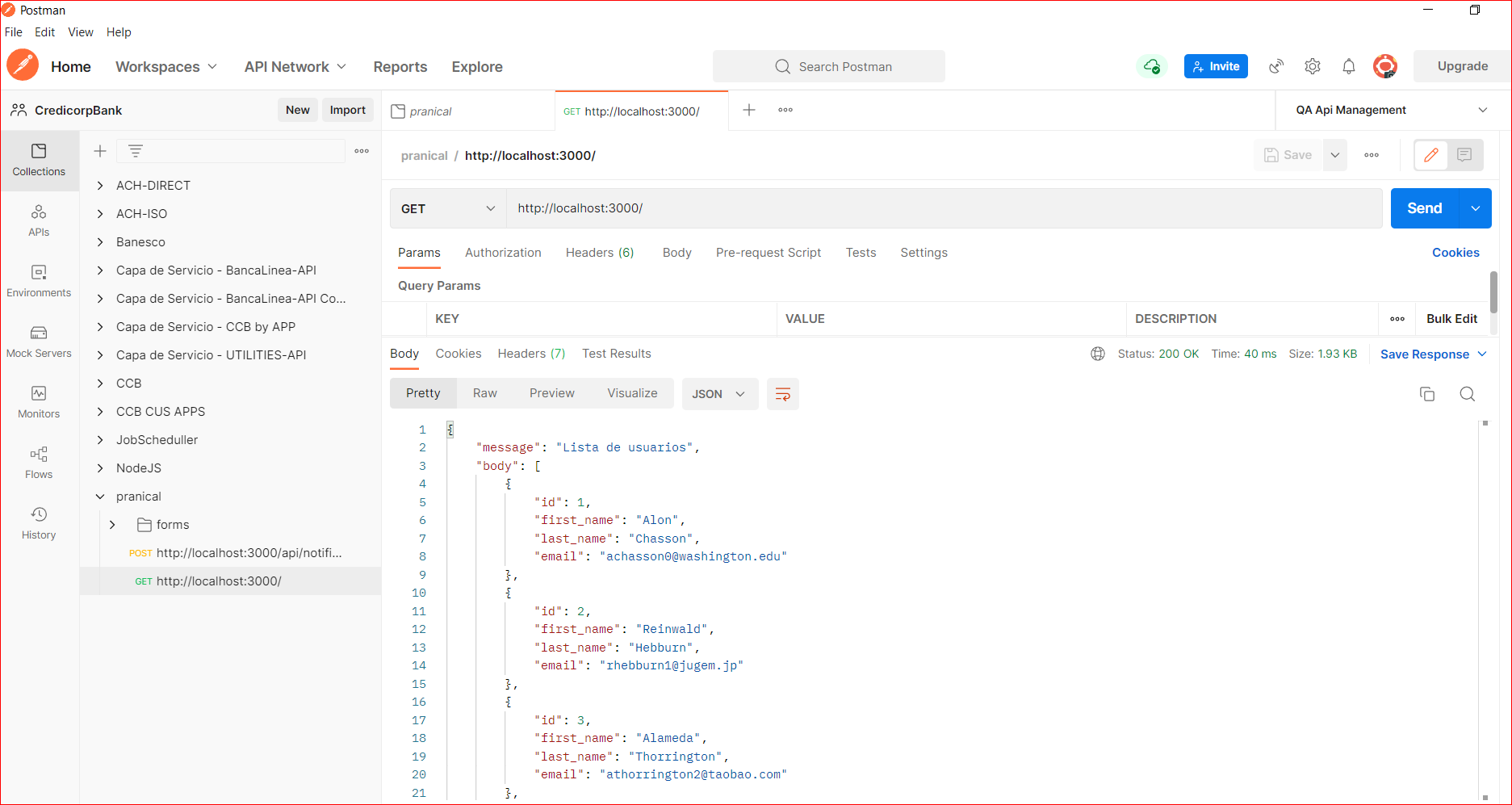
Task: Open the File menu
Action: pyautogui.click(x=14, y=32)
